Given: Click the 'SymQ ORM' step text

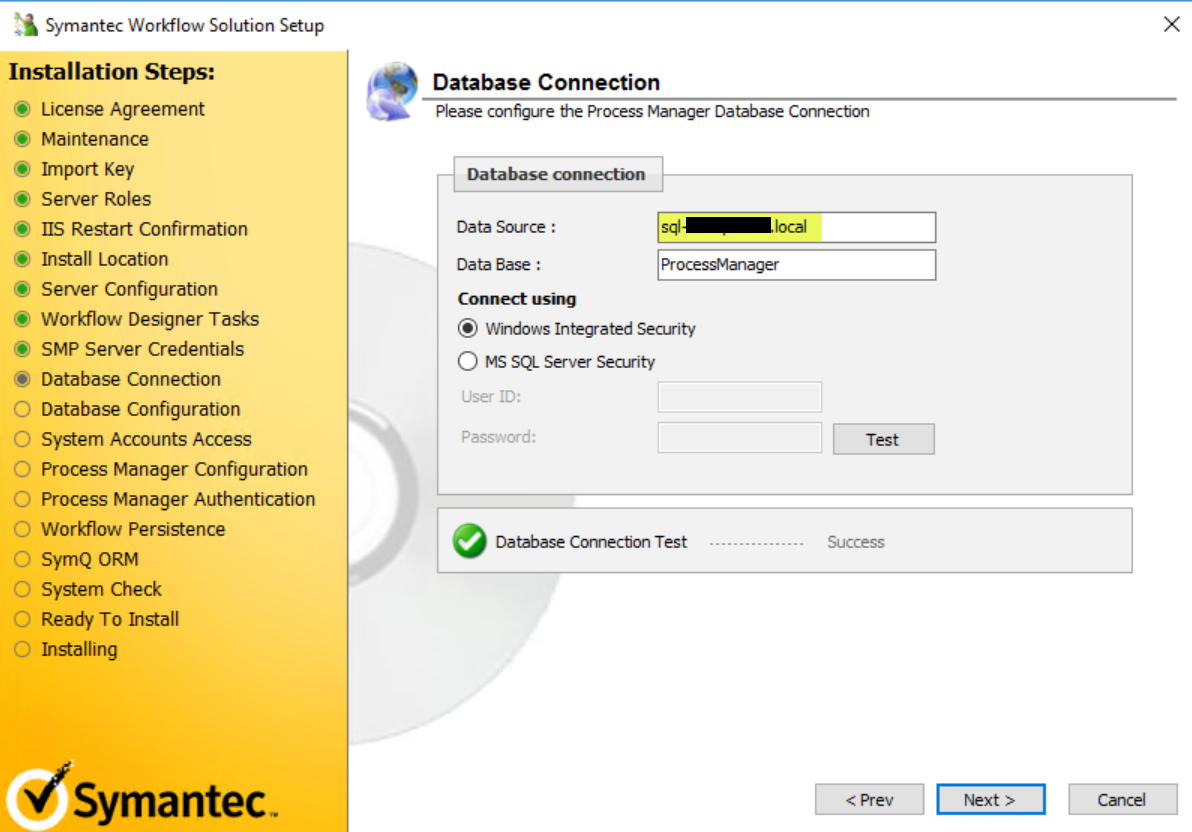Looking at the screenshot, I should (90, 560).
